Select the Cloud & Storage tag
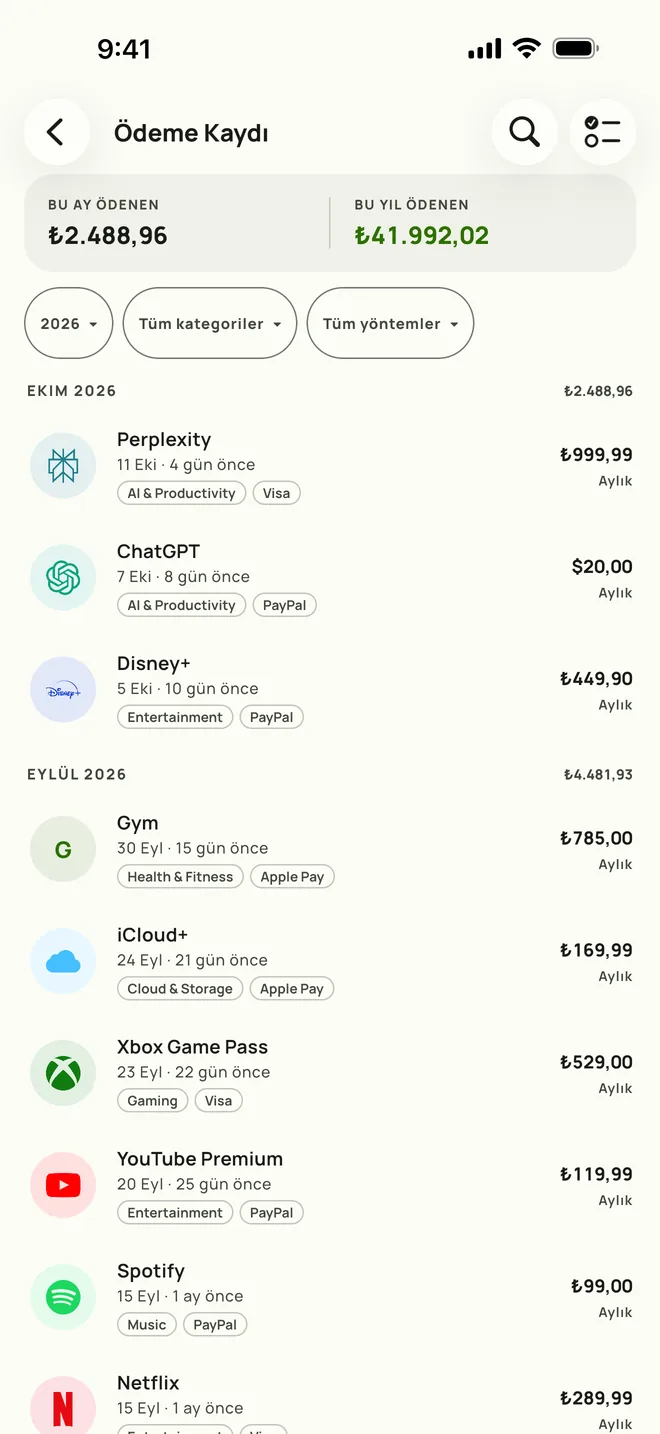Viewport: 660px width, 1434px height. (180, 989)
